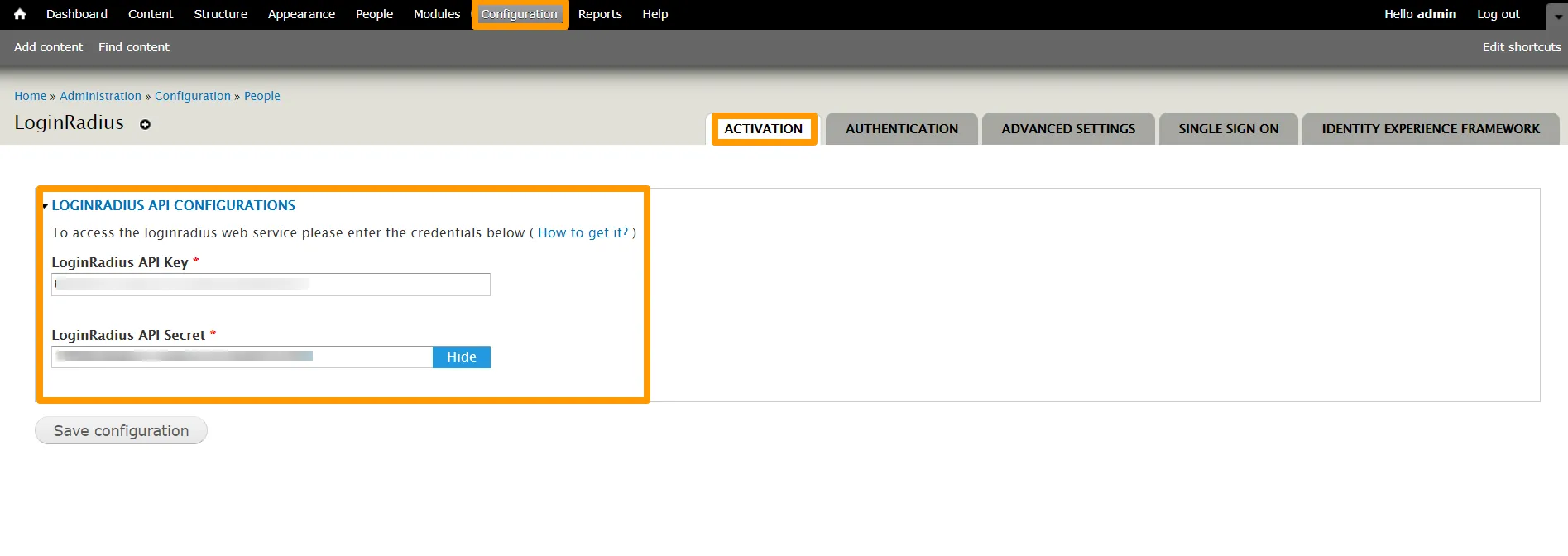Follow the Administration breadcrumb link
Viewport: 1568px width, 556px height.
100,96
